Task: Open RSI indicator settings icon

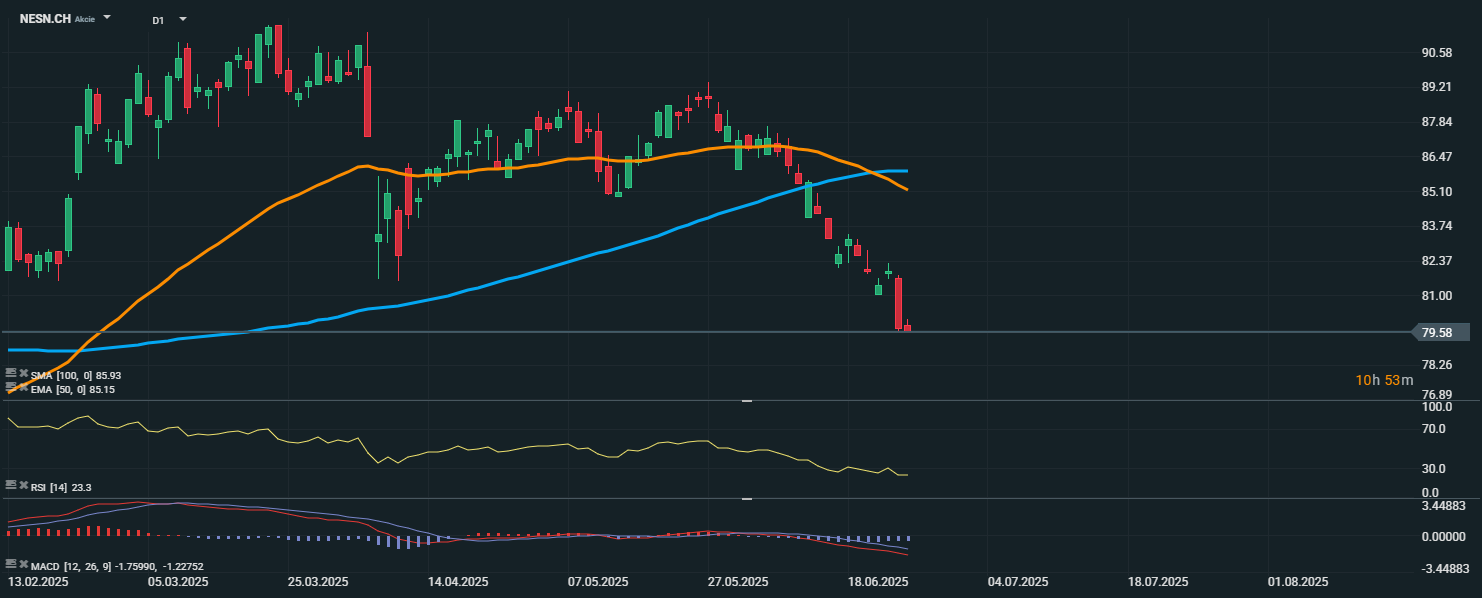Action: tap(11, 485)
